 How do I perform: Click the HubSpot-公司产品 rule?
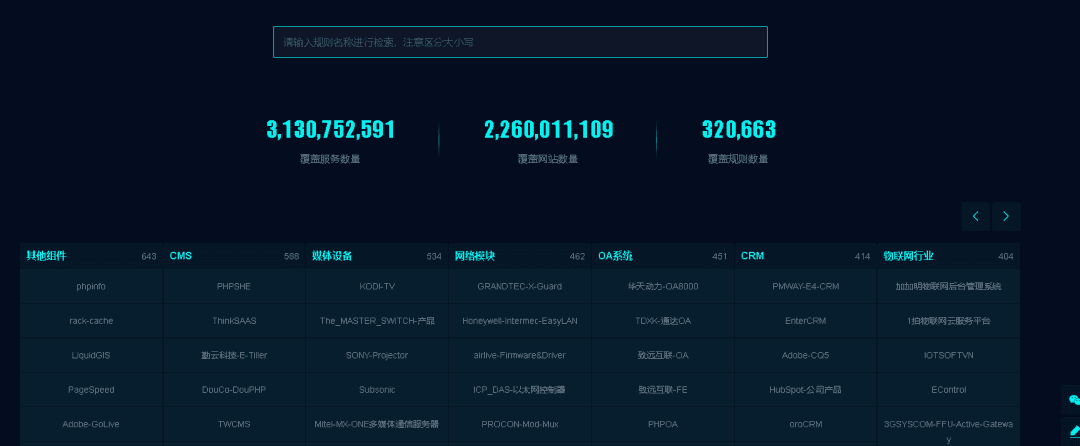coord(805,390)
